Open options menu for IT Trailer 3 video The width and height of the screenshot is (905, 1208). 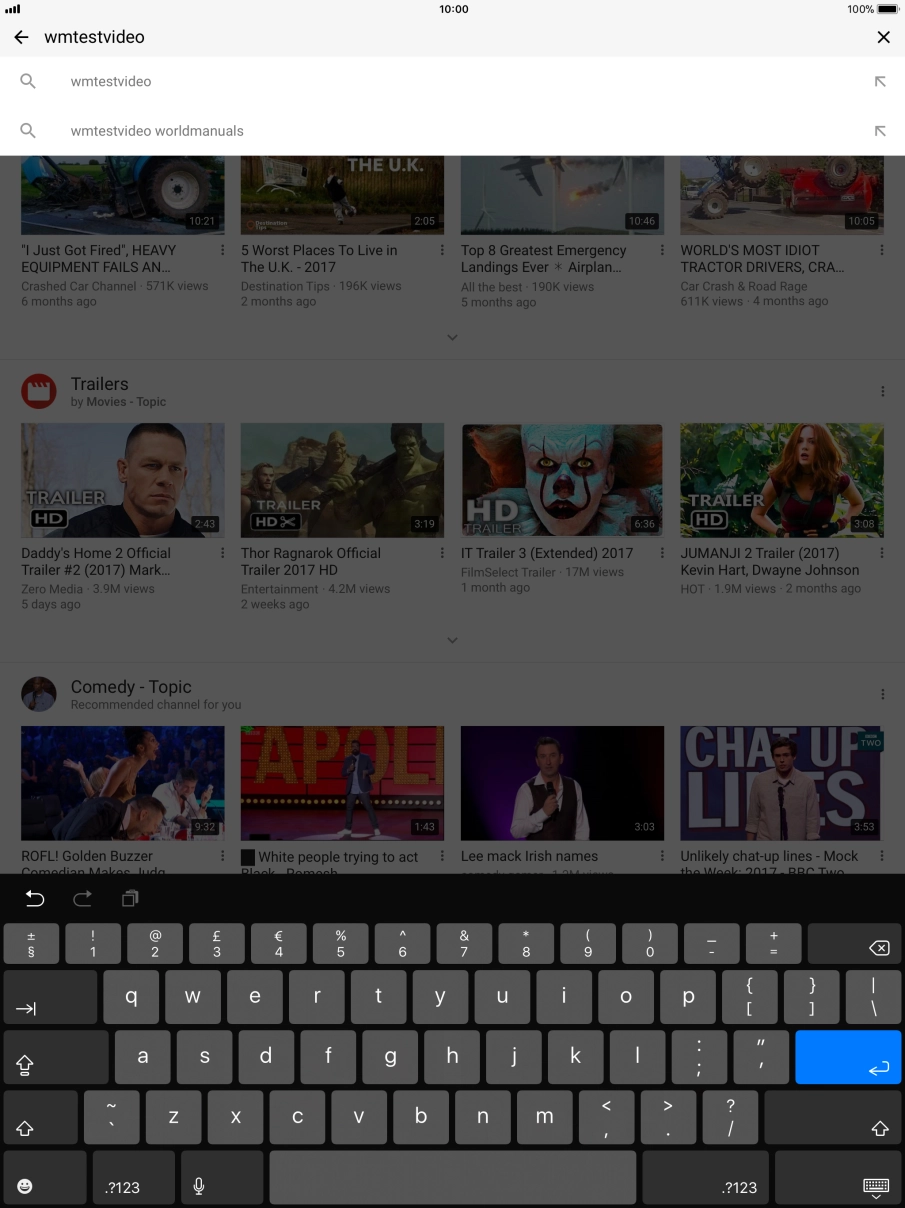(x=661, y=552)
